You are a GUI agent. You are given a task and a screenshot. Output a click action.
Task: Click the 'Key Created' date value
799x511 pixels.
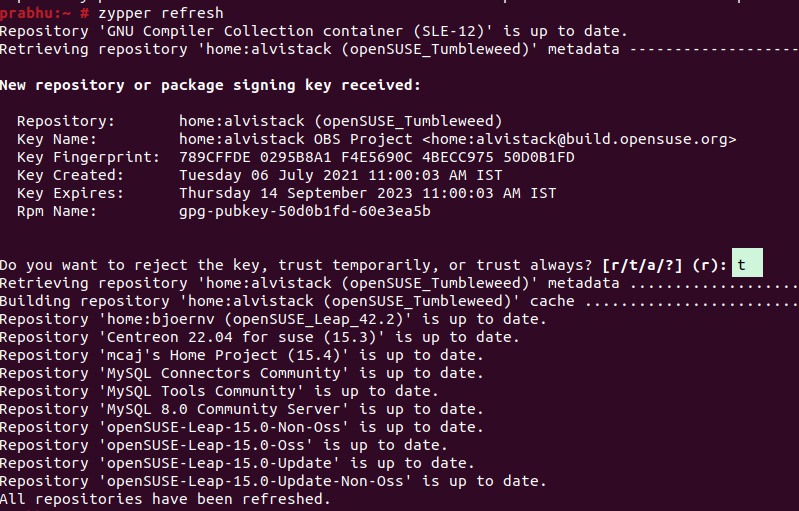tap(340, 175)
